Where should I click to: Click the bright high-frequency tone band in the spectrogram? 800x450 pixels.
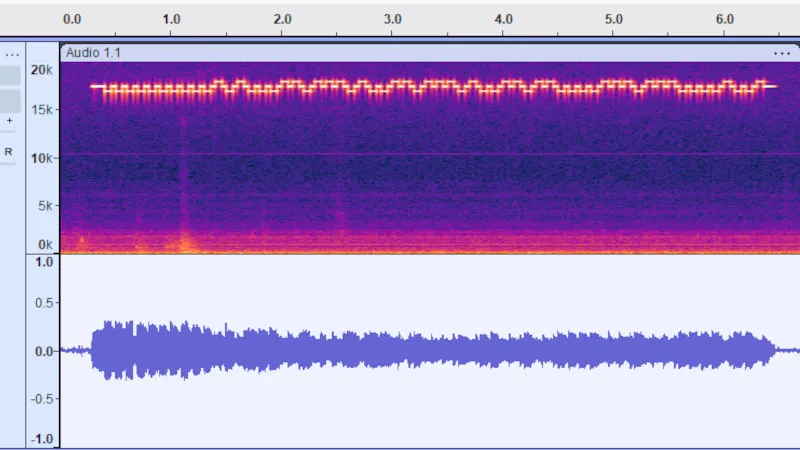[430, 88]
